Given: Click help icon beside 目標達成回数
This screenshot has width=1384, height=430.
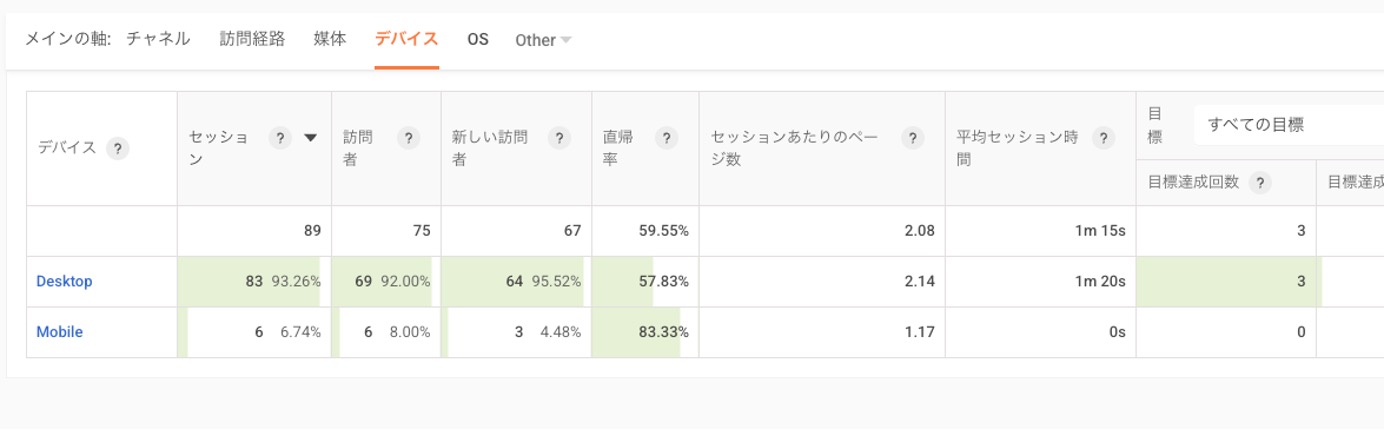Looking at the screenshot, I should point(1260,182).
